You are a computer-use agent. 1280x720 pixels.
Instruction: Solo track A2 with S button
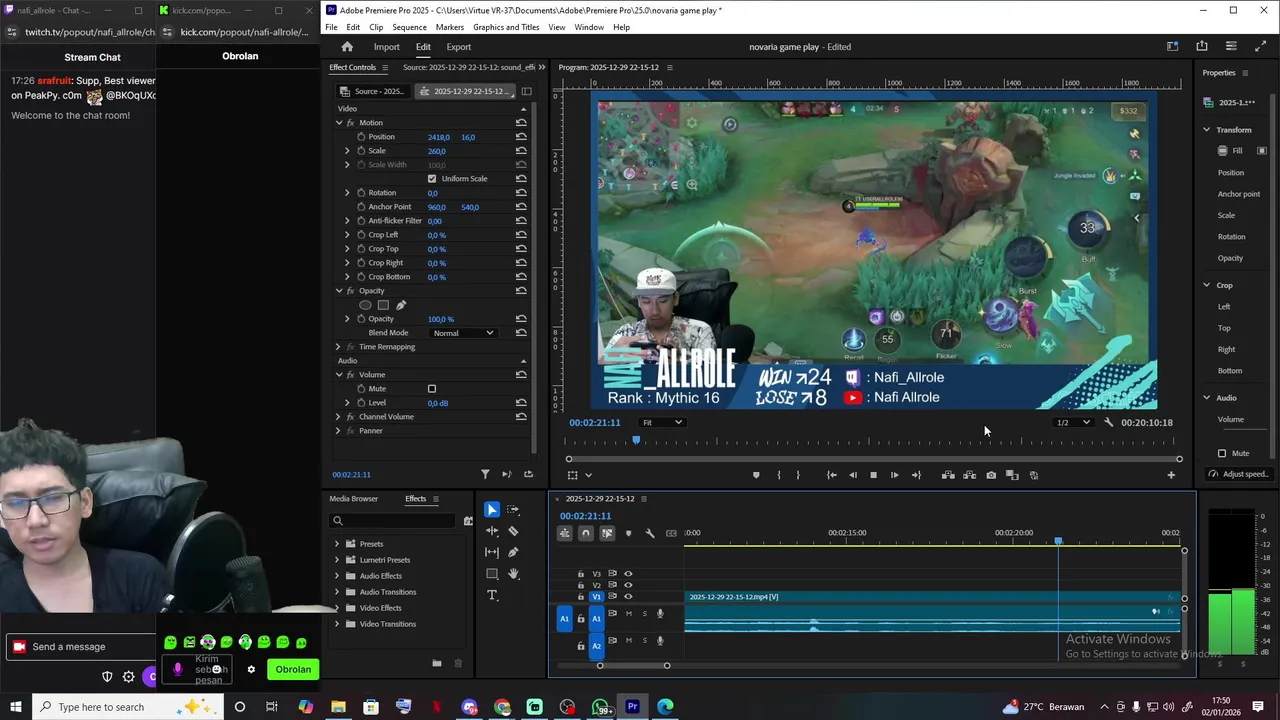tap(644, 640)
